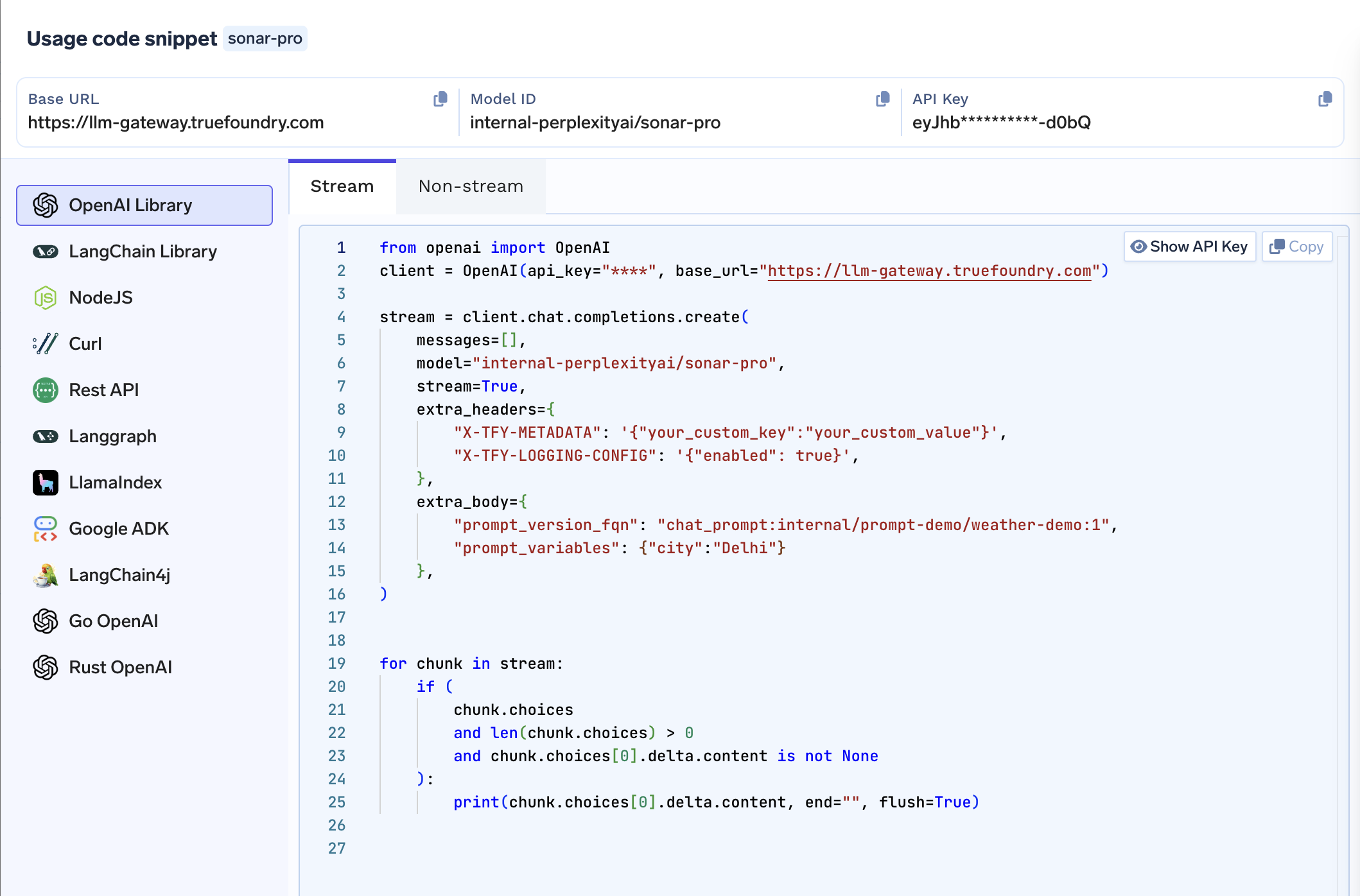
Task: Click the print statement on line 25
Action: (x=716, y=802)
